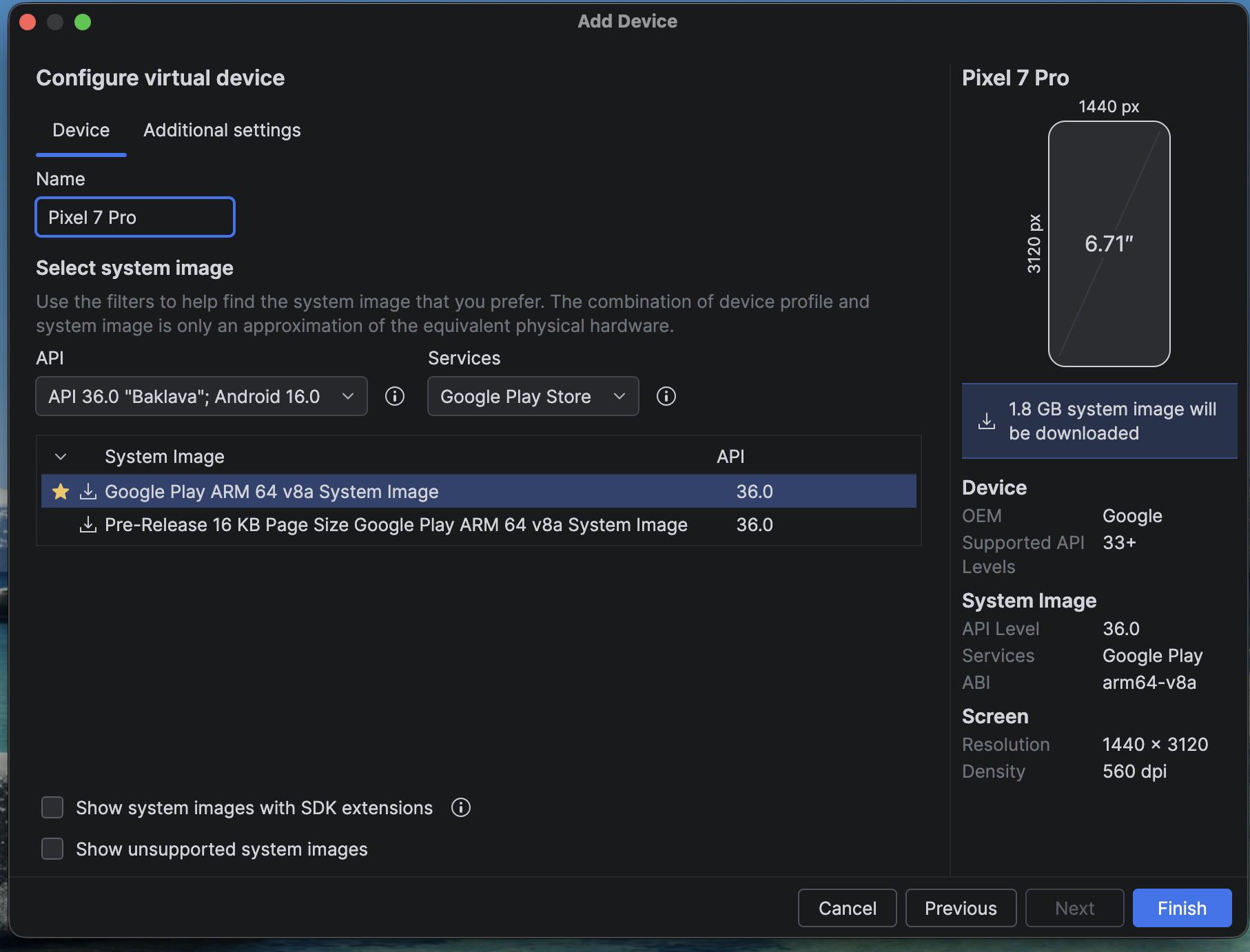Click the API column header in table
Viewport: 1250px width, 952px height.
click(730, 457)
